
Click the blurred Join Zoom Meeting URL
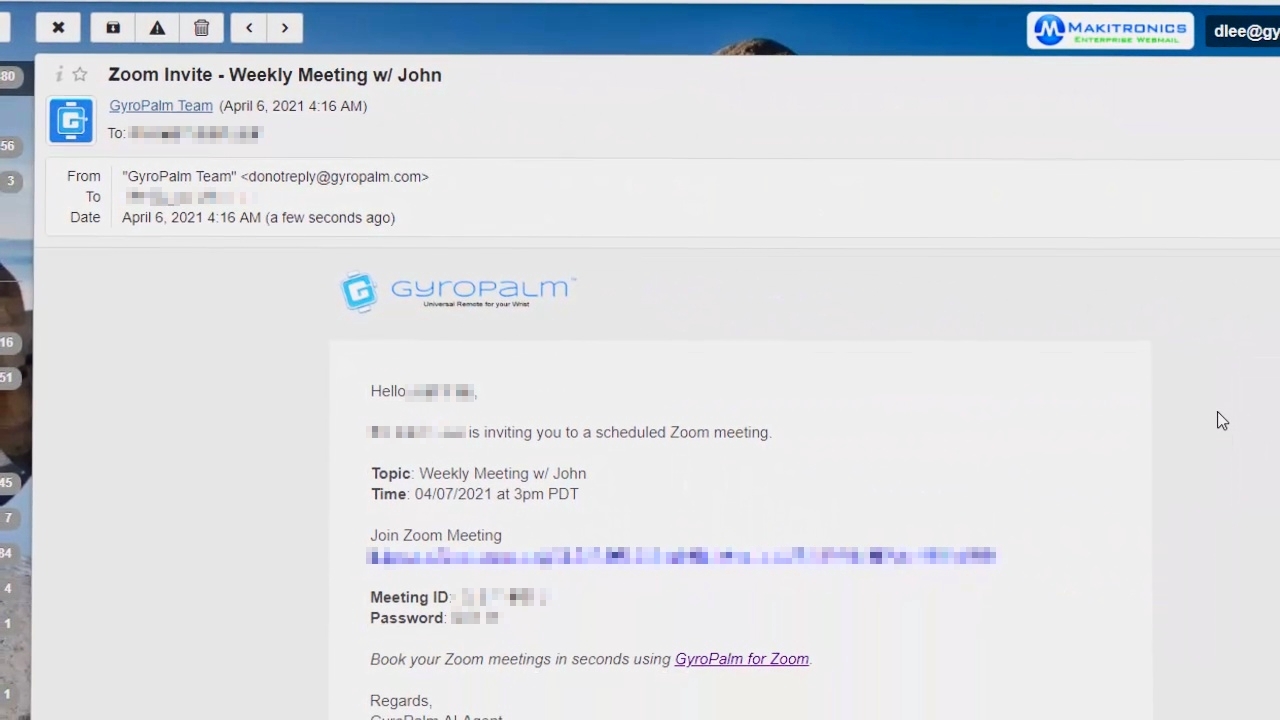[x=681, y=556]
